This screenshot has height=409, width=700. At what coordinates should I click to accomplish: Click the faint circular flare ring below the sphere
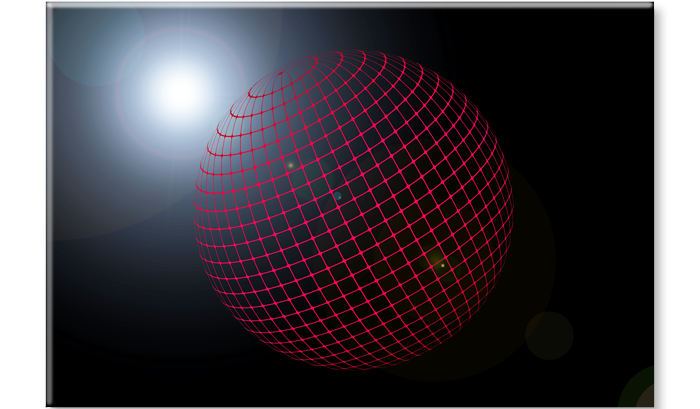[549, 335]
